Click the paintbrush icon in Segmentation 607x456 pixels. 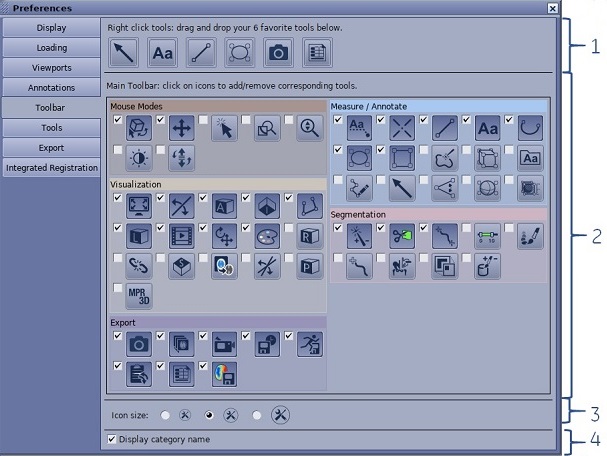tap(530, 236)
